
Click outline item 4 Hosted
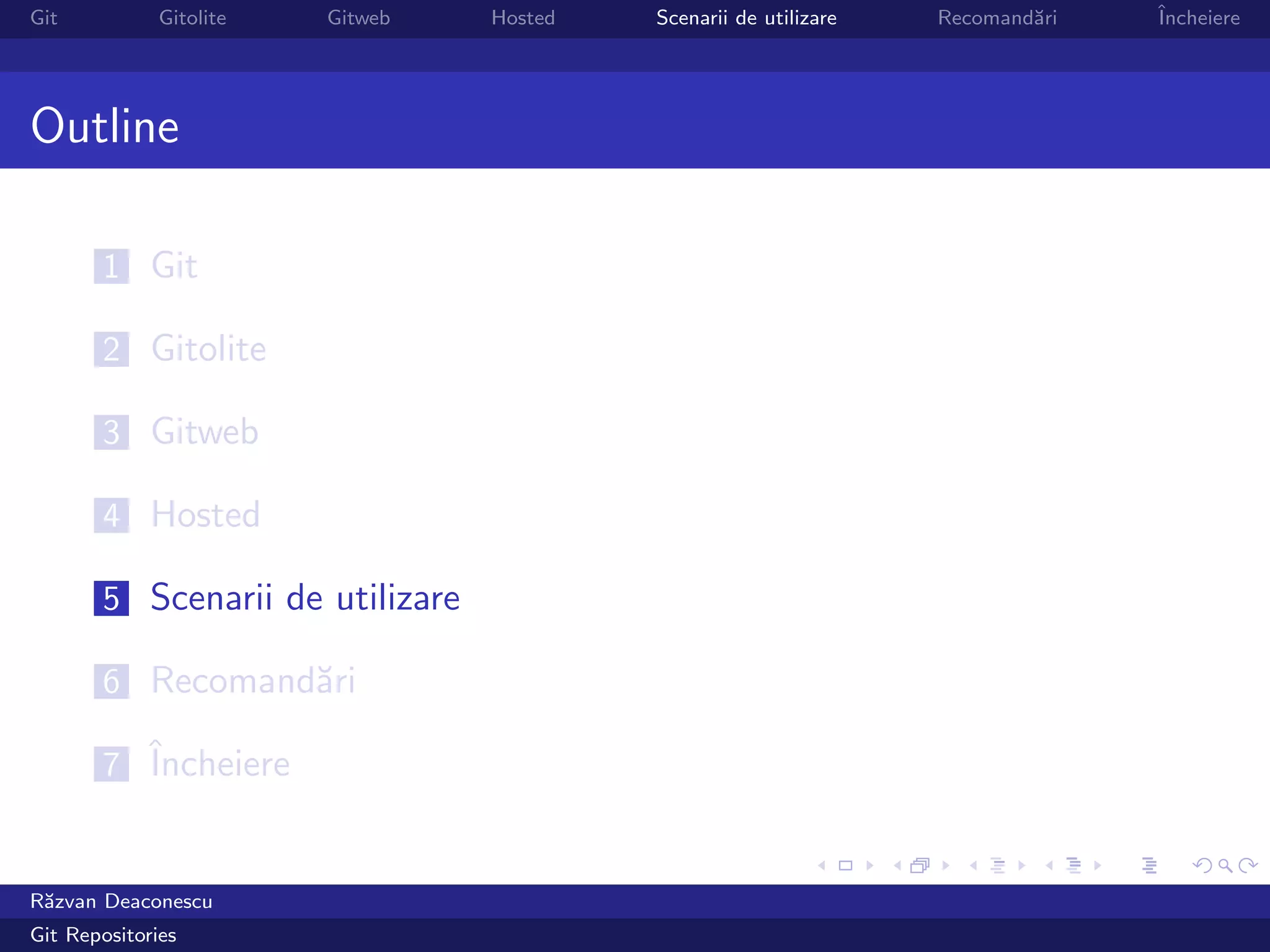[x=177, y=514]
